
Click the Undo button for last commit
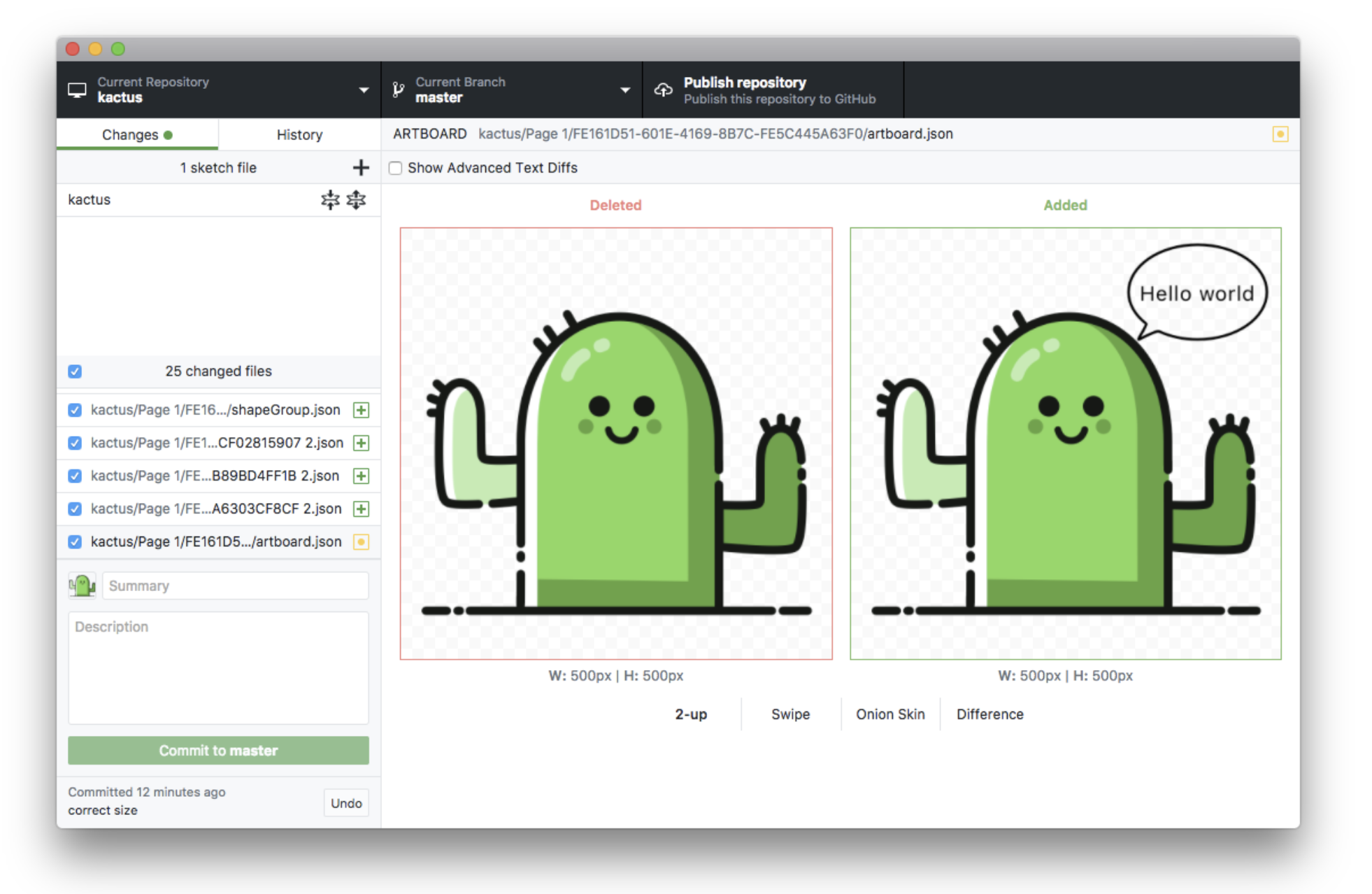click(x=346, y=803)
